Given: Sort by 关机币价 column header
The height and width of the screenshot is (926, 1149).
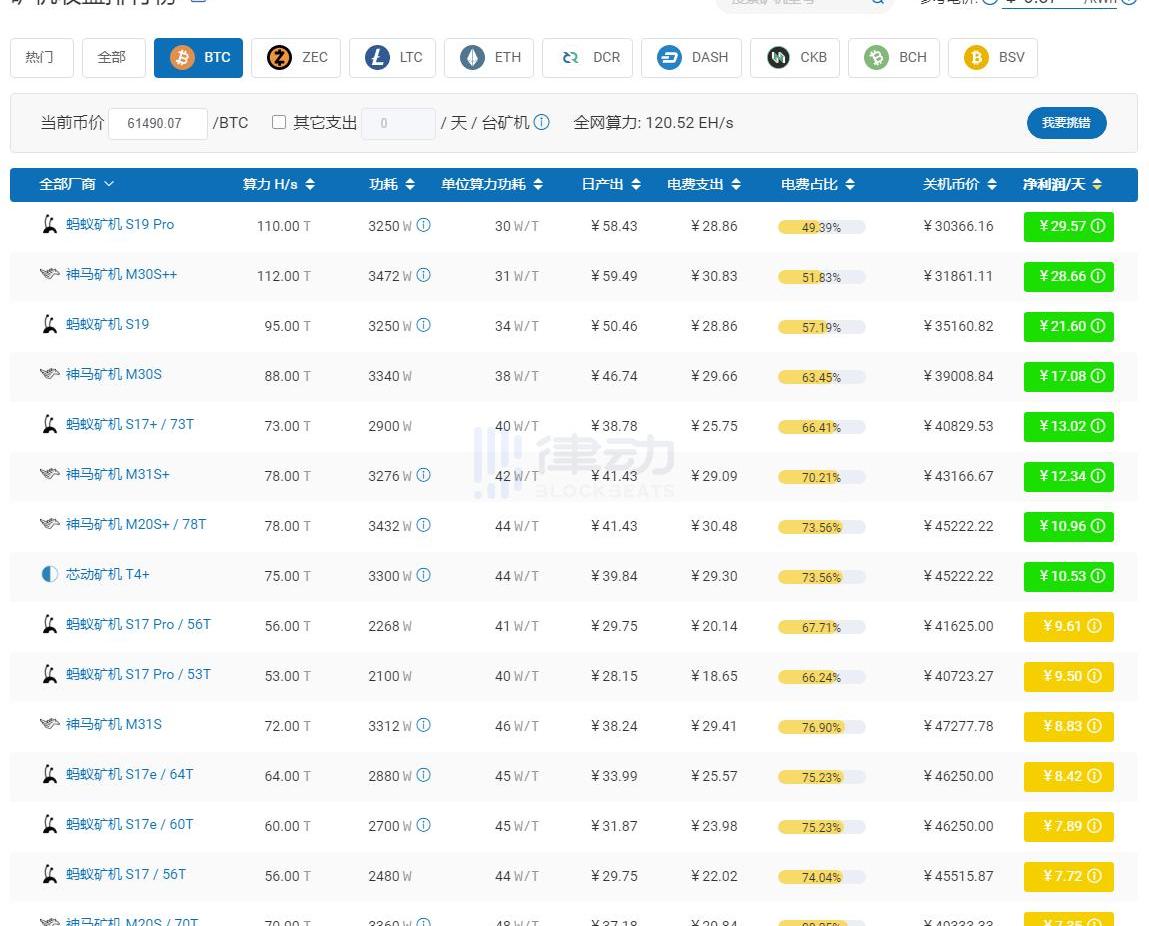Looking at the screenshot, I should [959, 184].
